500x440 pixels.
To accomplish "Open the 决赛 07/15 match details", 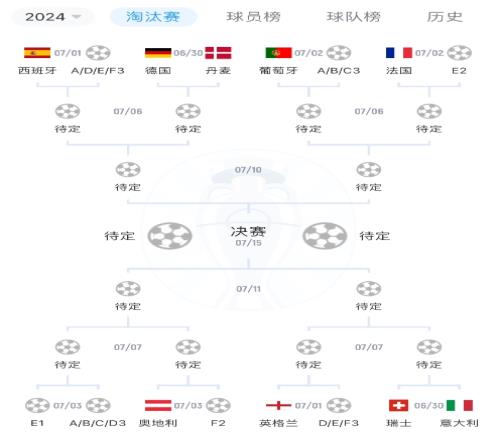I will (x=248, y=236).
